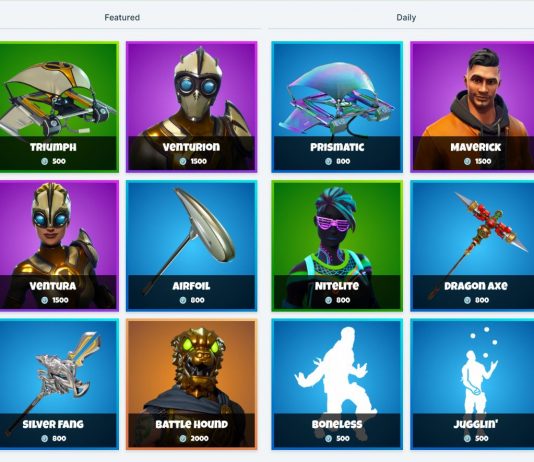This screenshot has width=534, height=462.
Task: Select the Triumph glider item
Action: [x=58, y=107]
